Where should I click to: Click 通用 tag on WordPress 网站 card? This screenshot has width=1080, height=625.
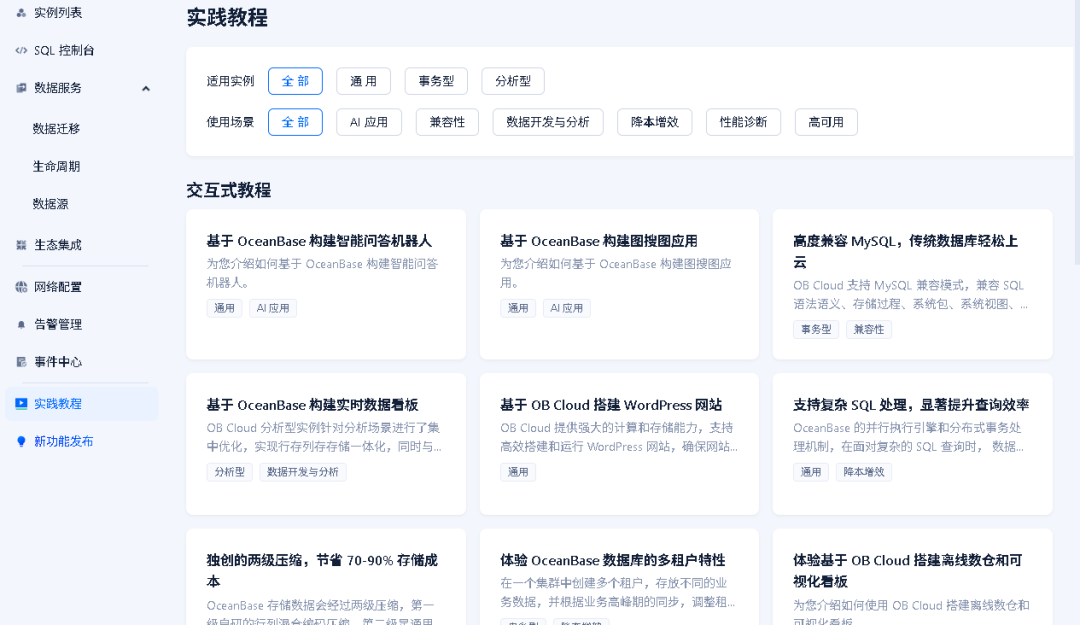tap(518, 472)
